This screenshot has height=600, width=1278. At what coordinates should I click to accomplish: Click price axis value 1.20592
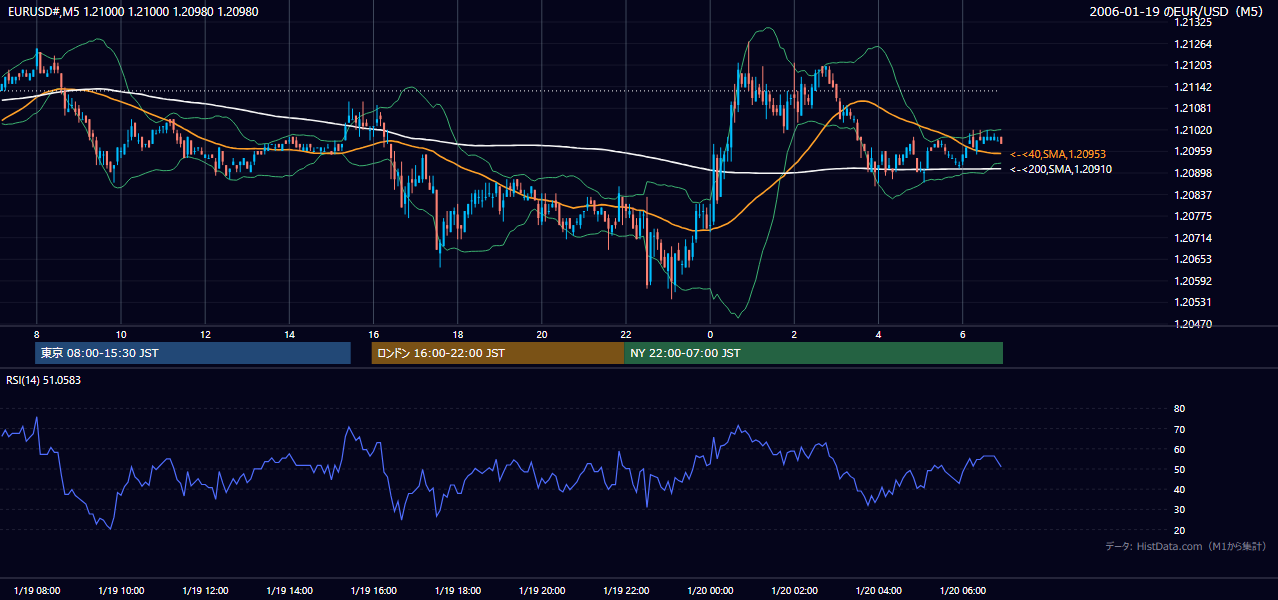click(1194, 281)
